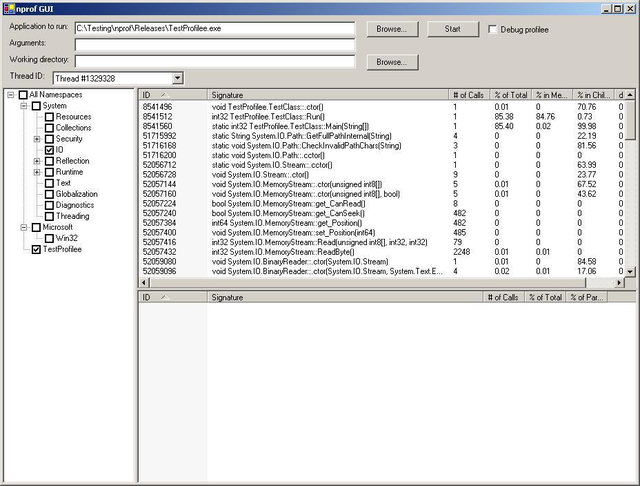Sort upper list by % in Children column
This screenshot has width=640, height=486.
(593, 95)
